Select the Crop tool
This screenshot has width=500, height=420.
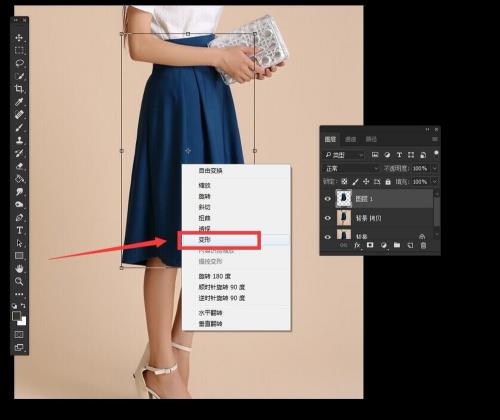pos(19,89)
